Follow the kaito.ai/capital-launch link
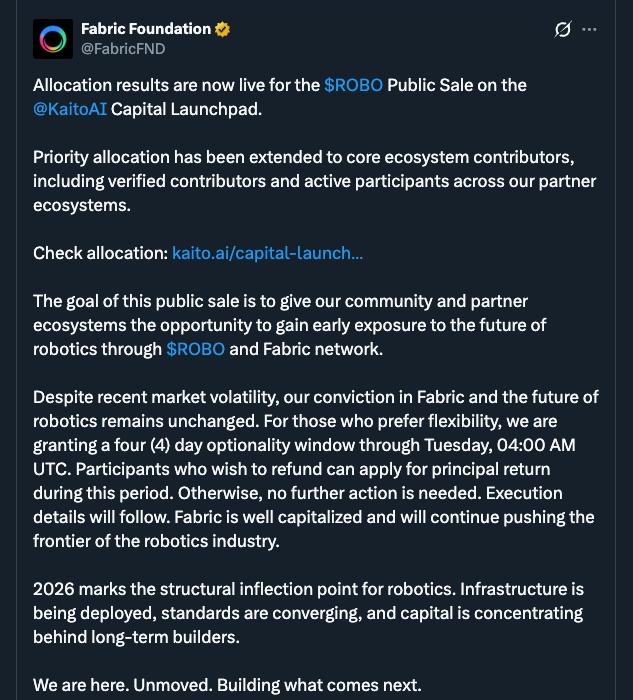The height and width of the screenshot is (700, 633). (267, 253)
